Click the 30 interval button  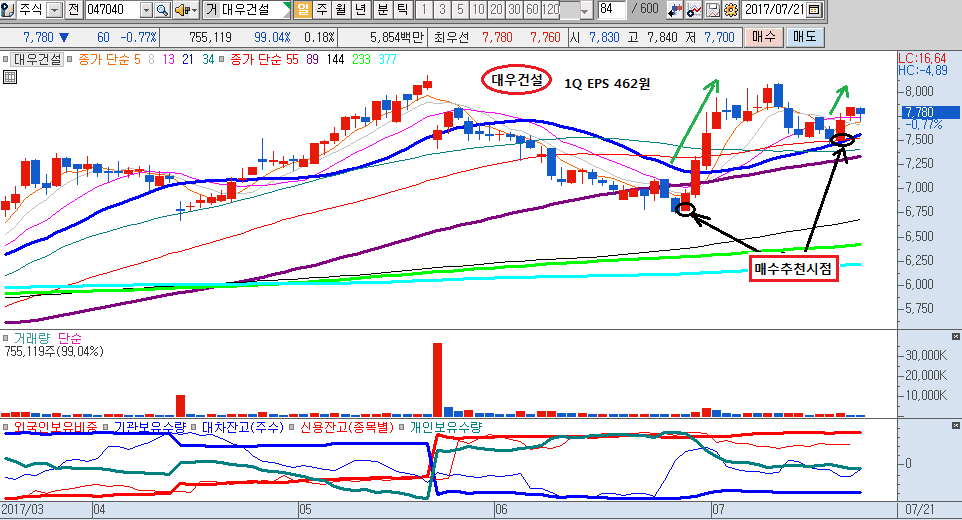coord(515,10)
